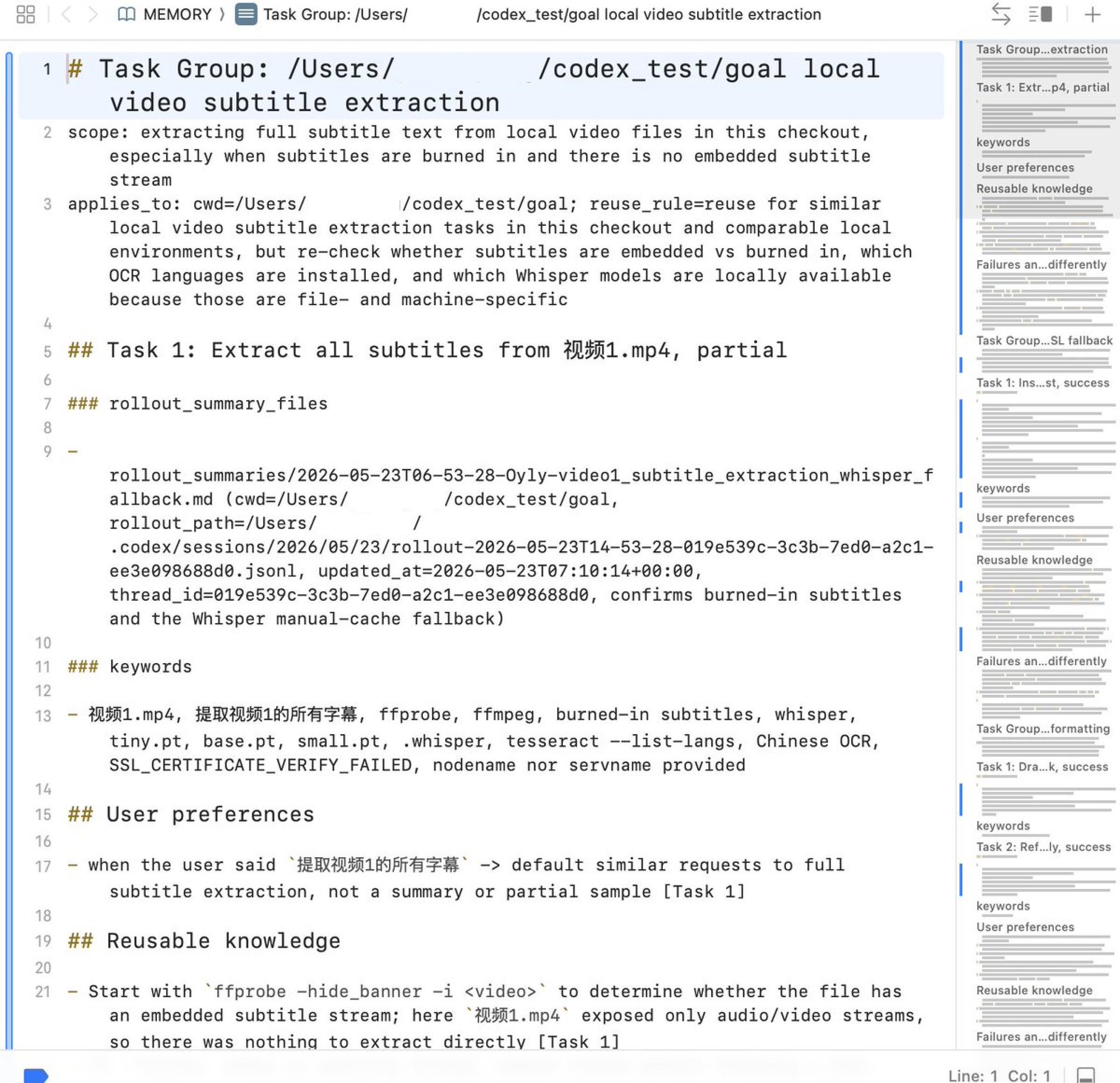Click the highlighted minimap viewport region
This screenshot has height=1083, width=1120.
[1040, 130]
